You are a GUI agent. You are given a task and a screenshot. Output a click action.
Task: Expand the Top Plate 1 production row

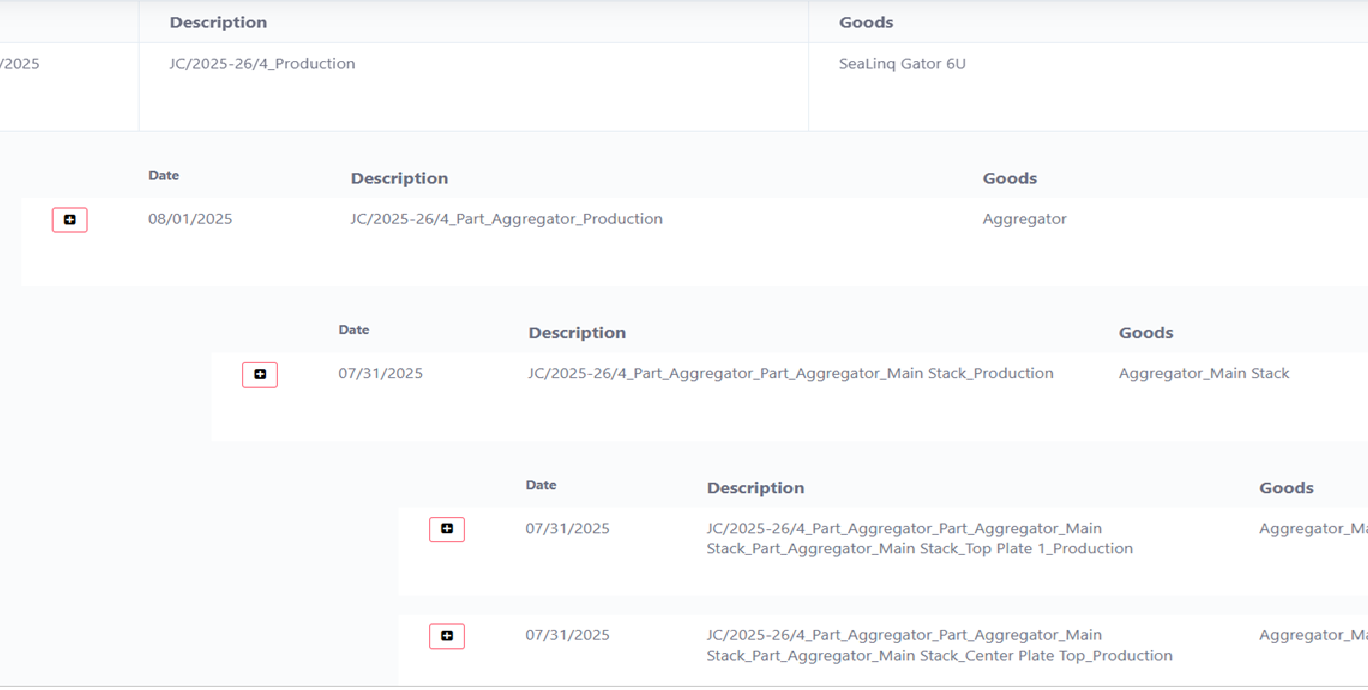point(447,529)
